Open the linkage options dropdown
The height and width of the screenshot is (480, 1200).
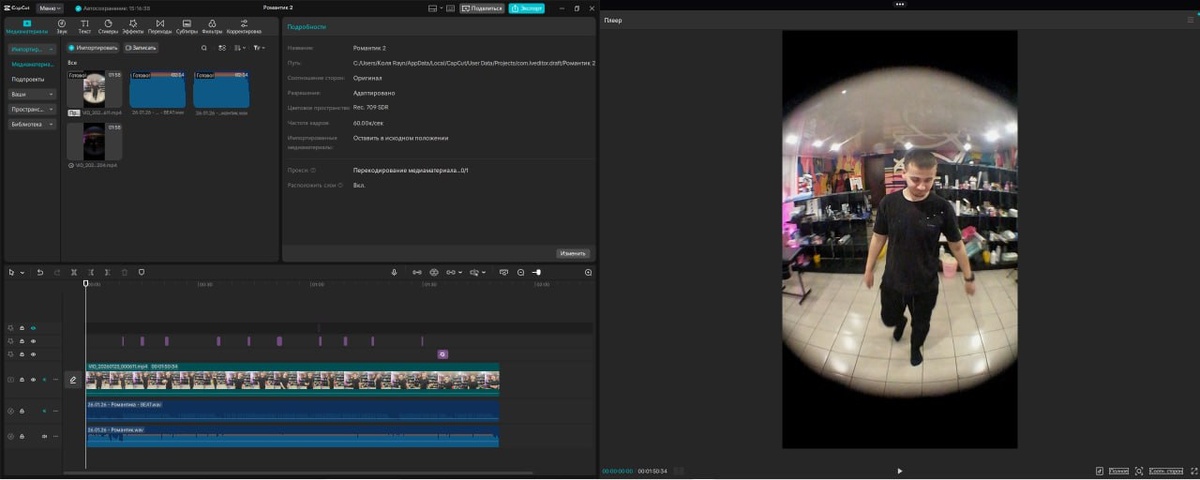coord(454,272)
